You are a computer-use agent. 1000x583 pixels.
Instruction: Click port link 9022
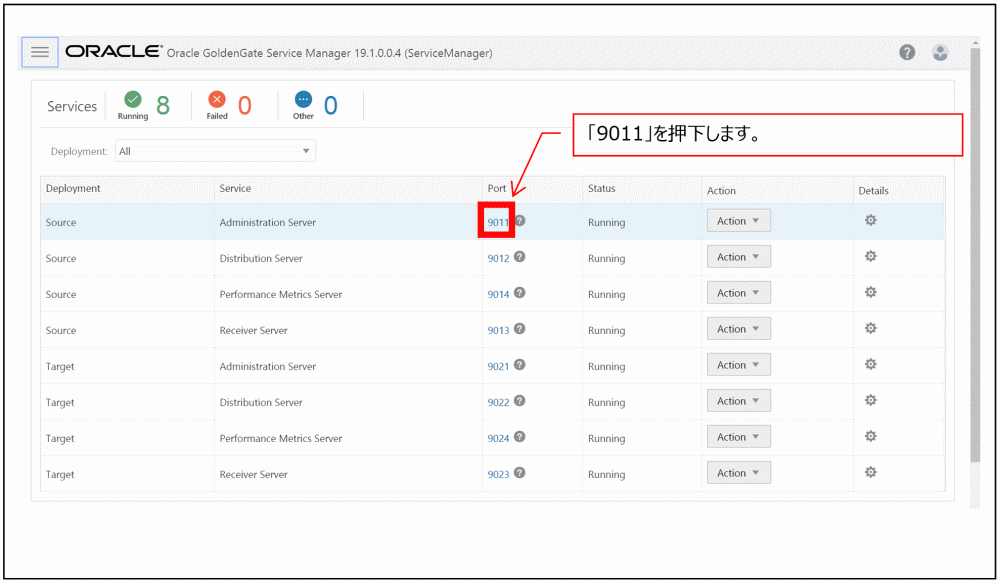click(498, 402)
